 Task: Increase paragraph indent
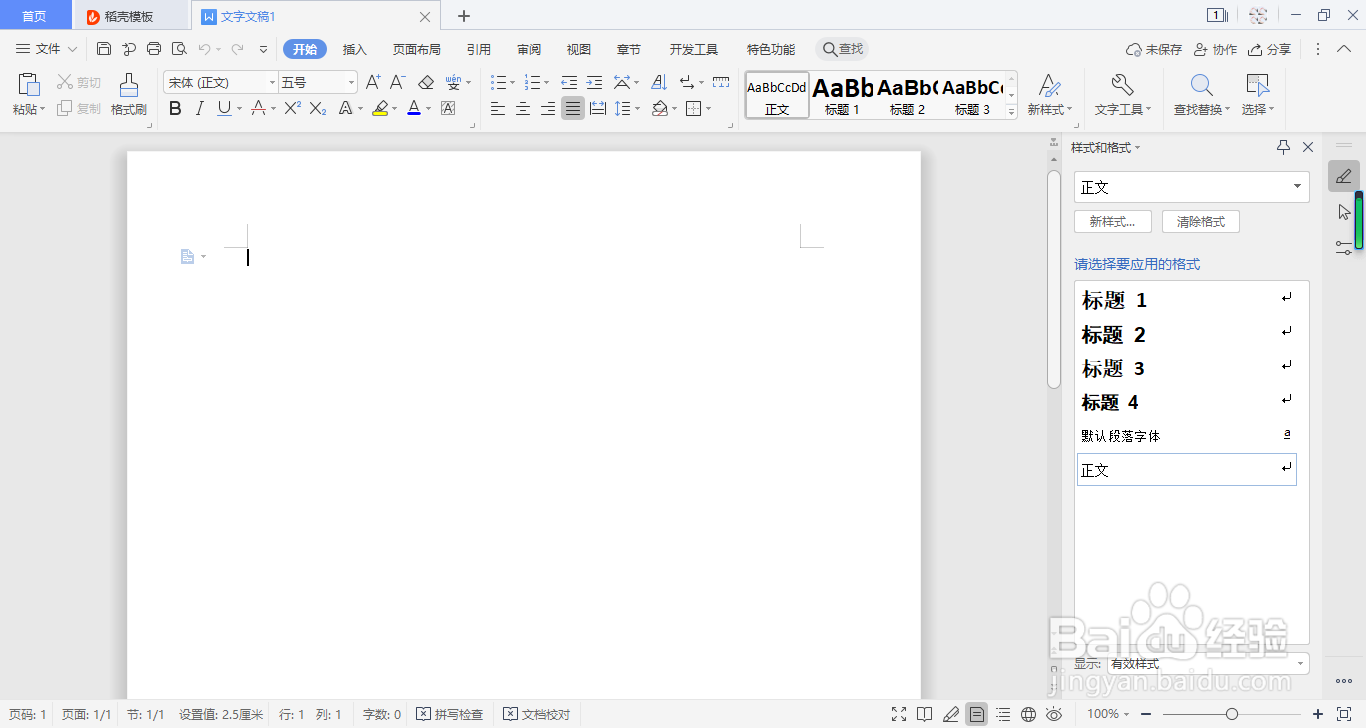[x=594, y=82]
